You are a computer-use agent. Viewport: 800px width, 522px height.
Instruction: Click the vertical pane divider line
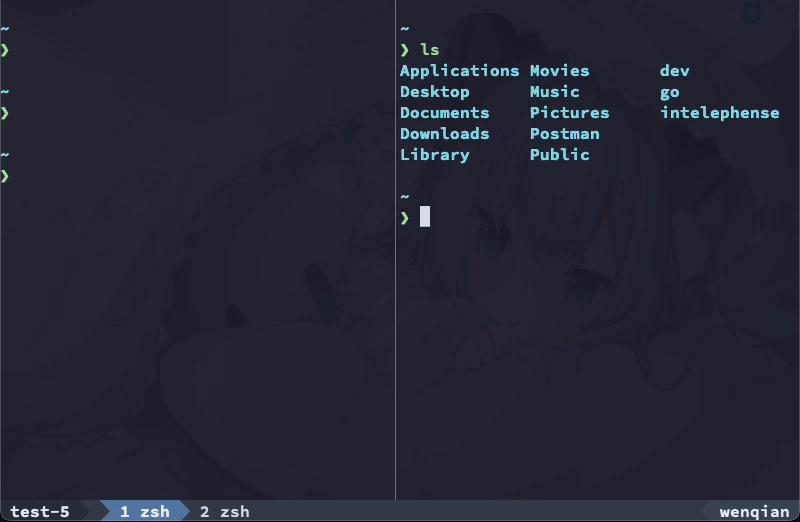(x=395, y=250)
